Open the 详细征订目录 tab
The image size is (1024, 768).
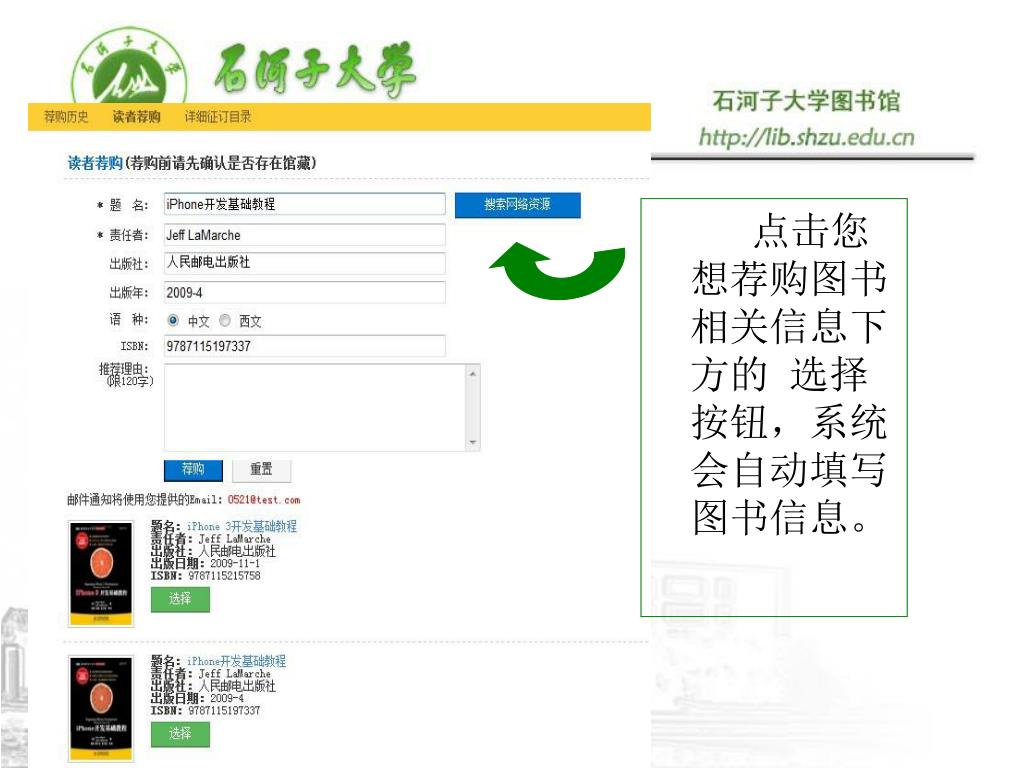tap(217, 117)
